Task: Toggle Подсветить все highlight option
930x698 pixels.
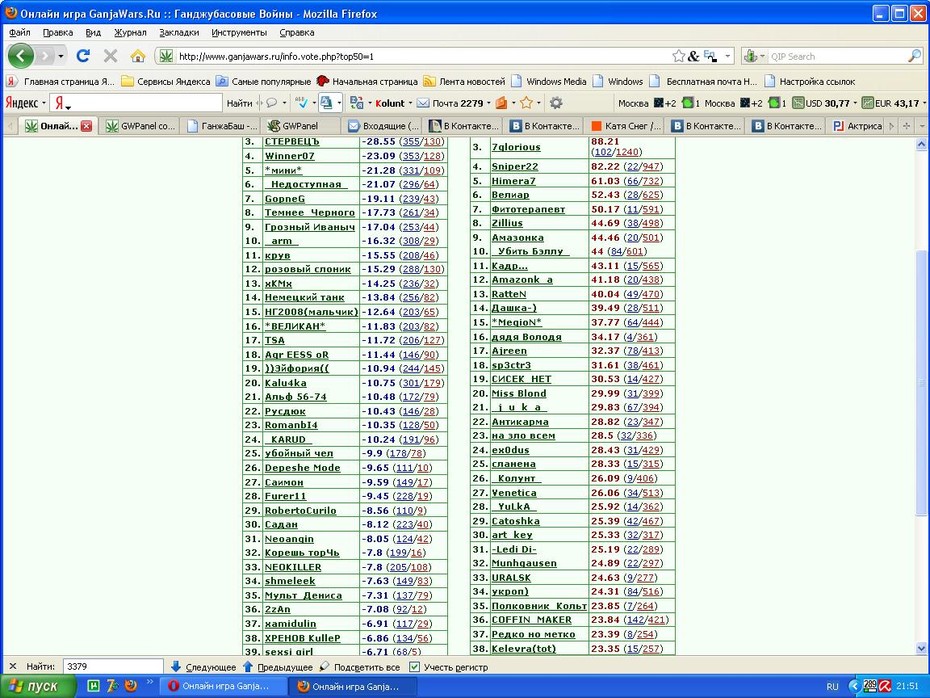Action: click(359, 667)
